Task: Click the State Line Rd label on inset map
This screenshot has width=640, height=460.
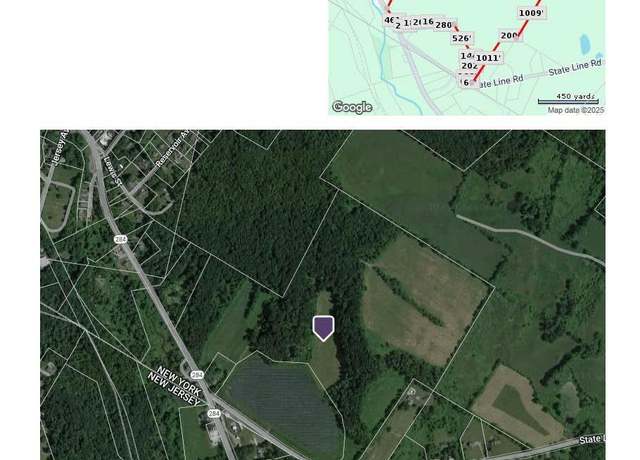Action: click(x=575, y=68)
